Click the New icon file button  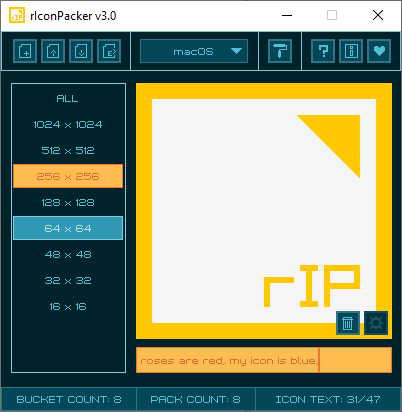coord(25,51)
